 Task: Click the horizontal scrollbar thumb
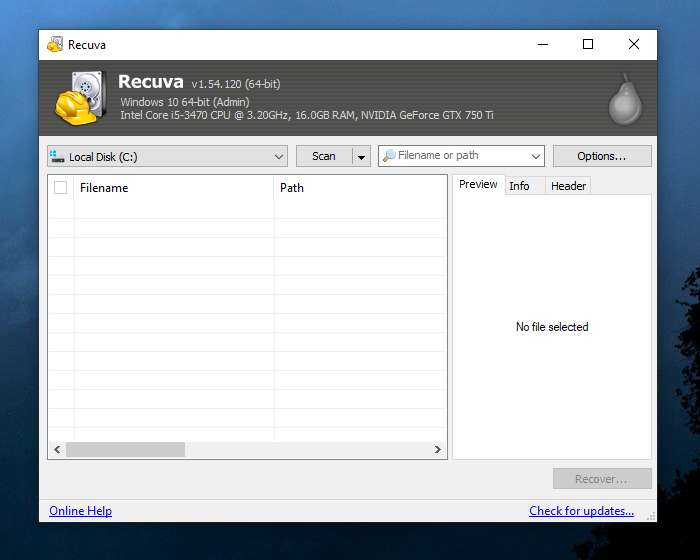pos(125,449)
